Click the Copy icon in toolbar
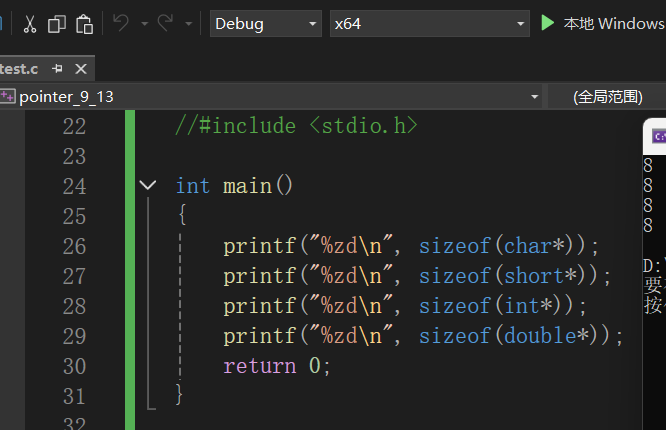Viewport: 666px width, 430px height. 56,24
